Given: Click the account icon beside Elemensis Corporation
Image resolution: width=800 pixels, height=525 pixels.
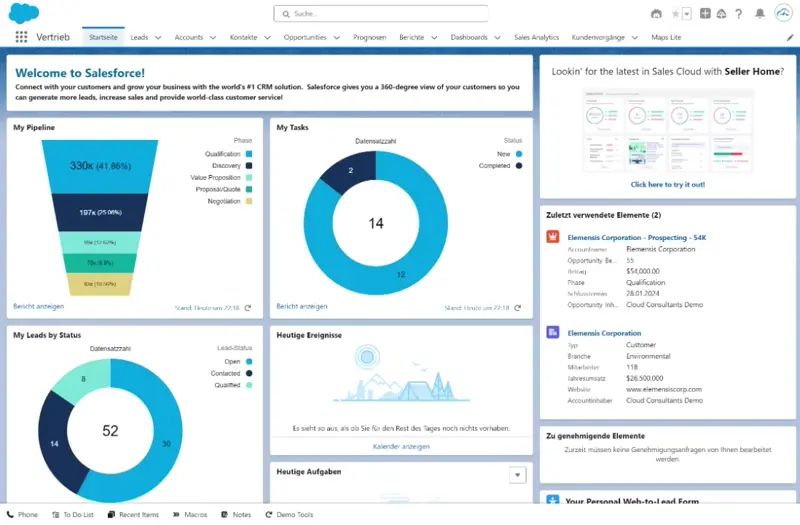Looking at the screenshot, I should (x=553, y=332).
